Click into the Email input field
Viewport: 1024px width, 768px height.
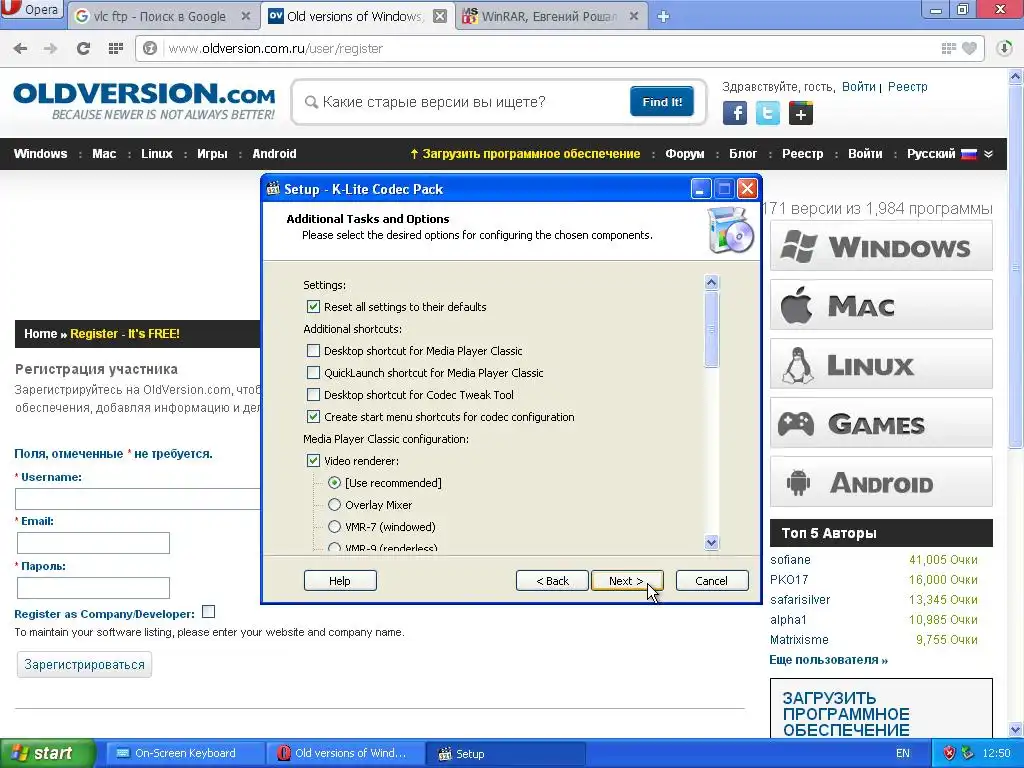[x=93, y=543]
